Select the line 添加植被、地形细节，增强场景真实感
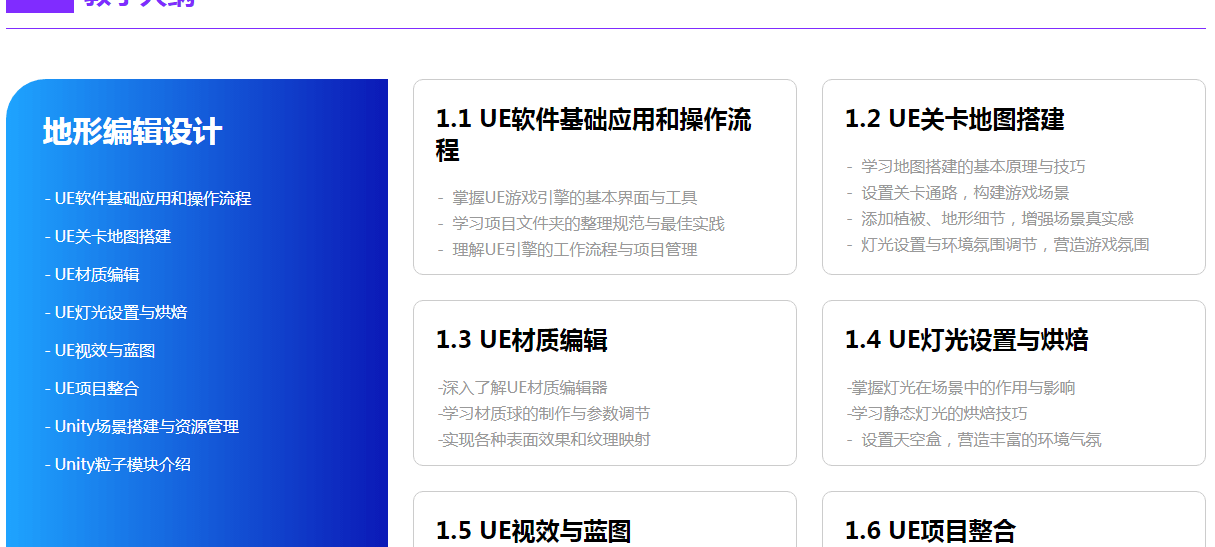The width and height of the screenshot is (1215, 547). (x=990, y=219)
